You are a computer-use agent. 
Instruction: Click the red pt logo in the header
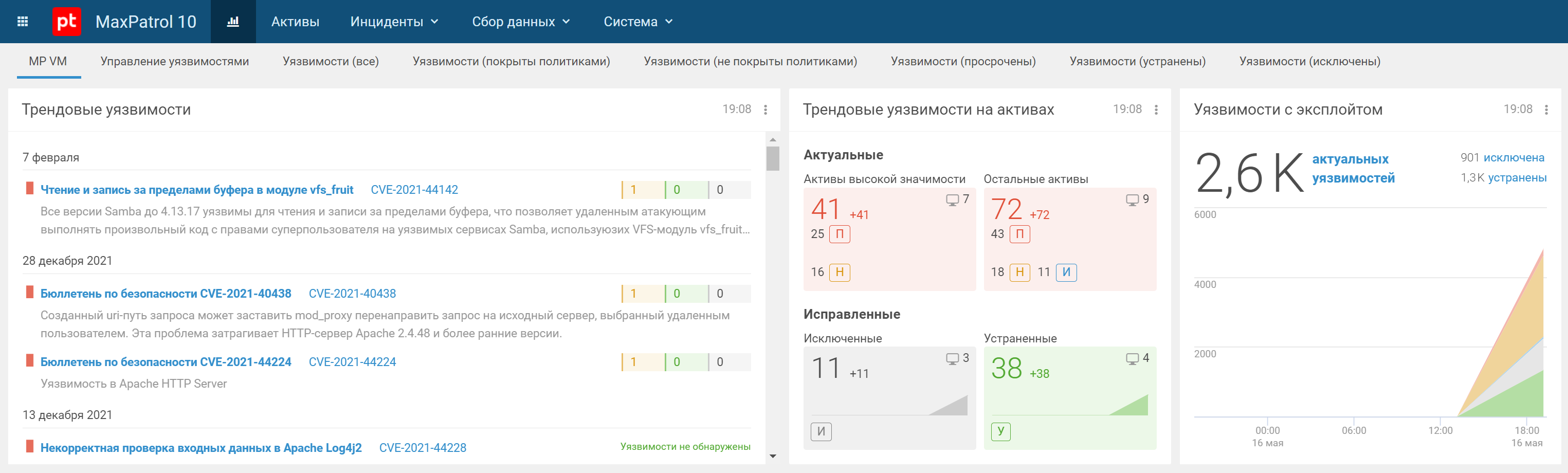[67, 21]
